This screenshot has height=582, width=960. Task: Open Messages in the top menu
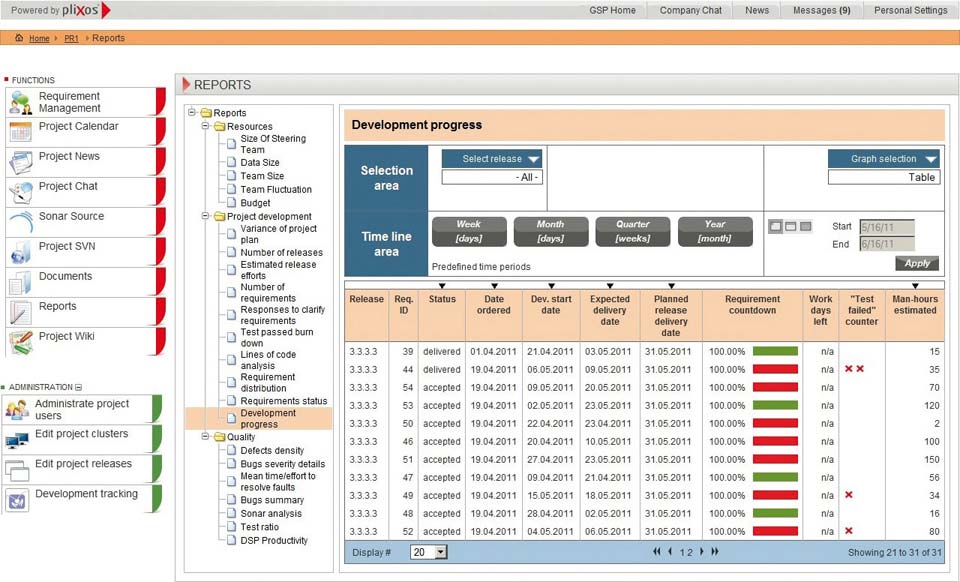click(821, 10)
